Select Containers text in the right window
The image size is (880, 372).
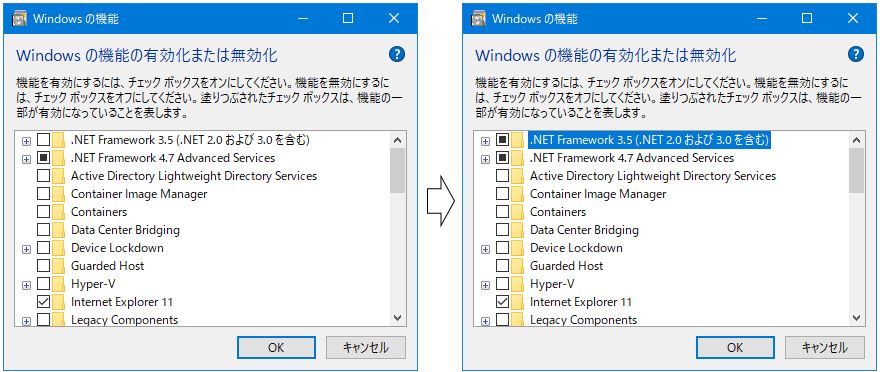click(558, 212)
